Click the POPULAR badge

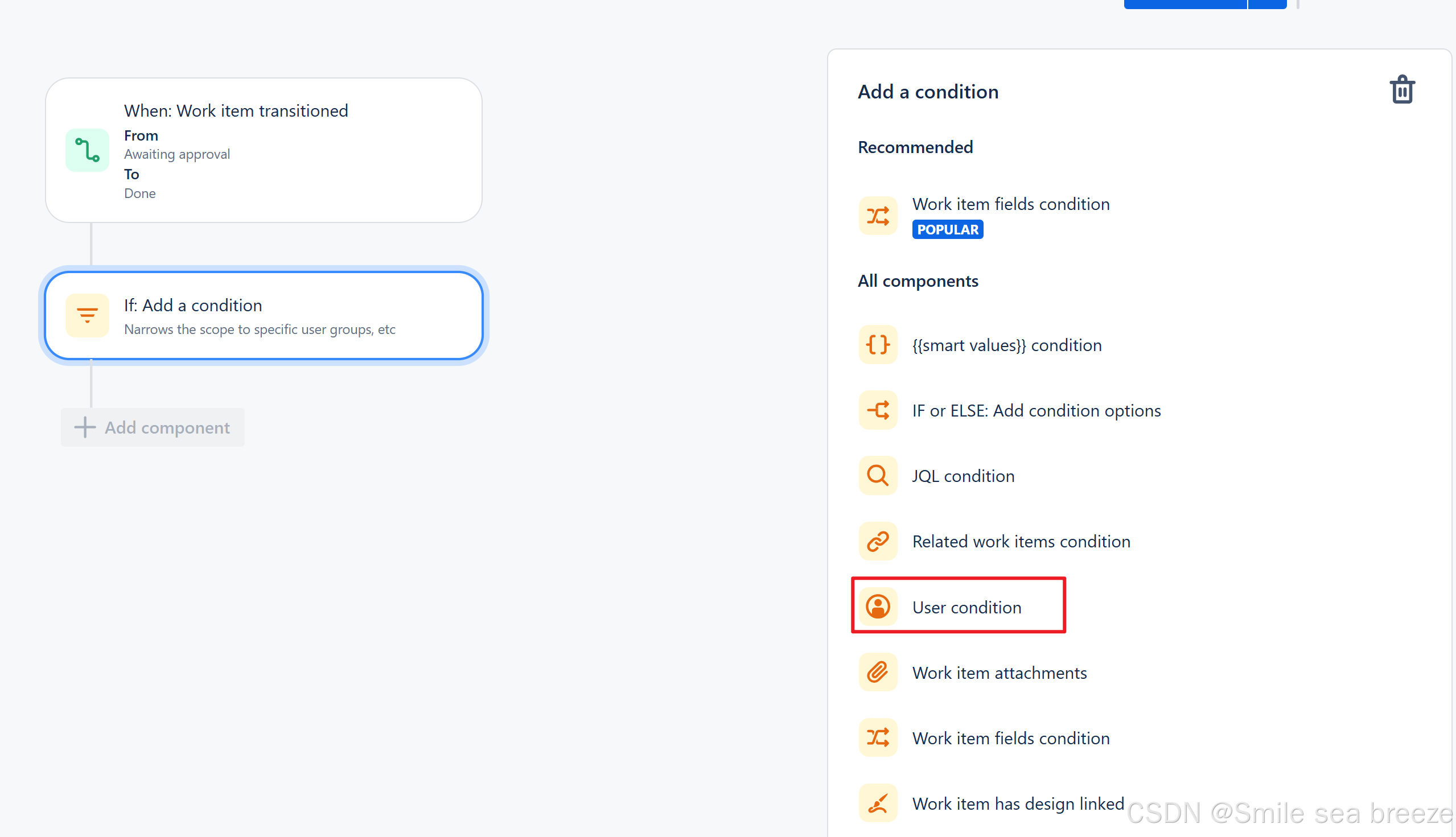click(x=947, y=229)
